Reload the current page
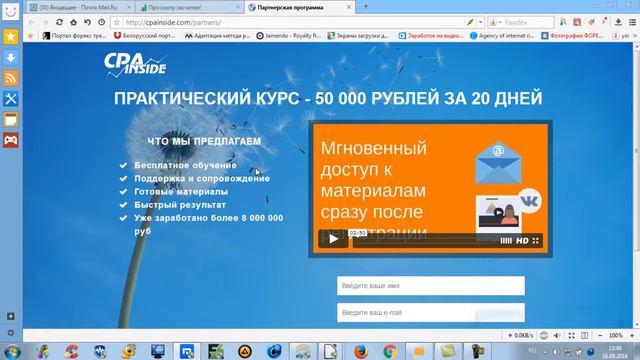The image size is (640, 360). tap(59, 22)
